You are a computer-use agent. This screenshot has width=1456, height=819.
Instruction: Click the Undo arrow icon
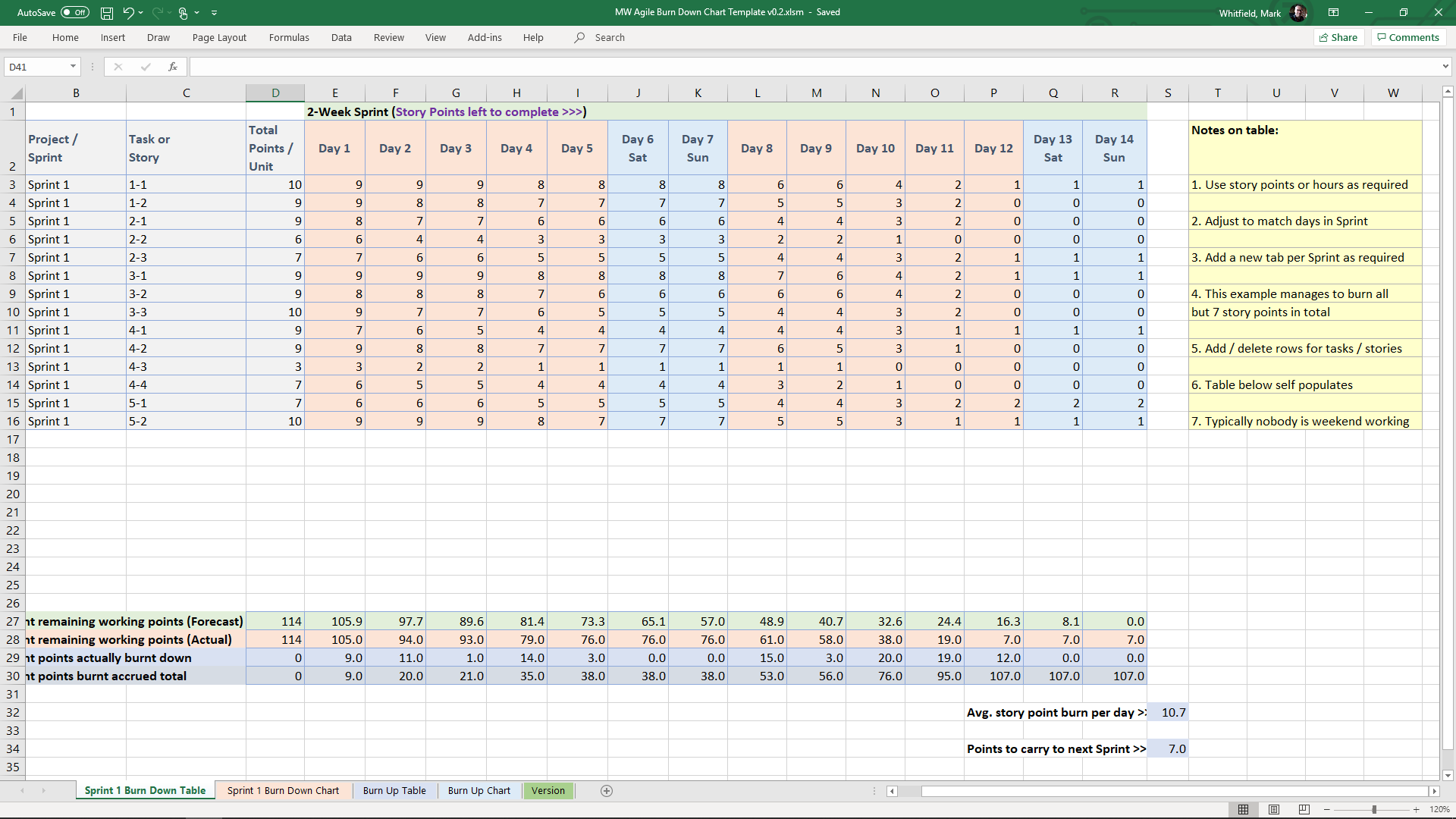pyautogui.click(x=128, y=13)
